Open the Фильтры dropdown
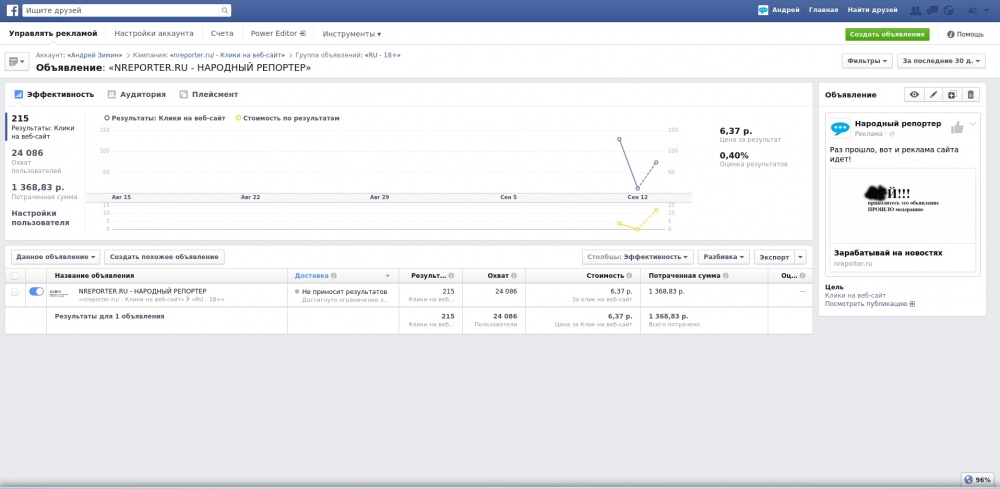This screenshot has width=1000, height=489. point(867,61)
